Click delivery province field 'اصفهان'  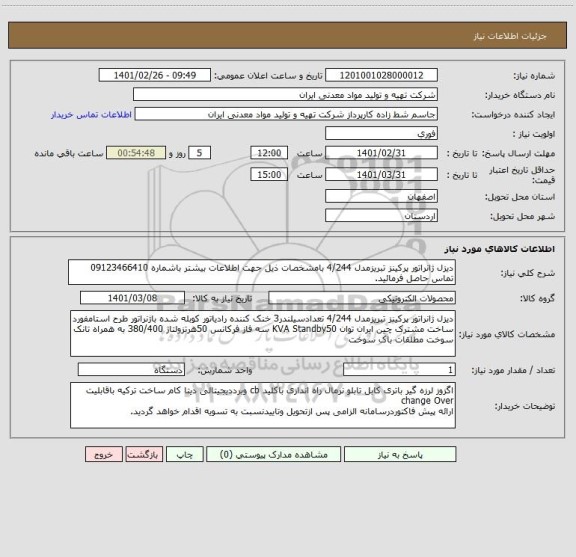[381, 197]
